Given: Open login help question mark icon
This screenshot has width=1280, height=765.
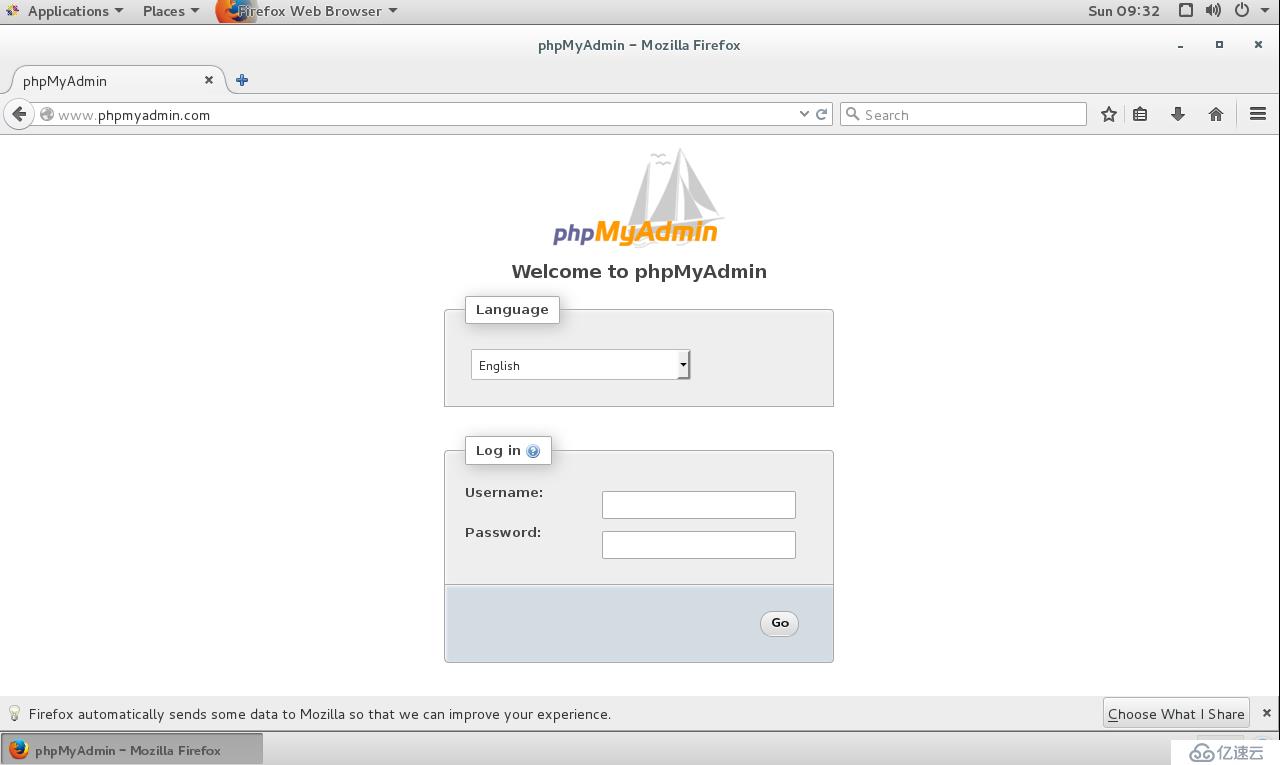Looking at the screenshot, I should click(533, 451).
